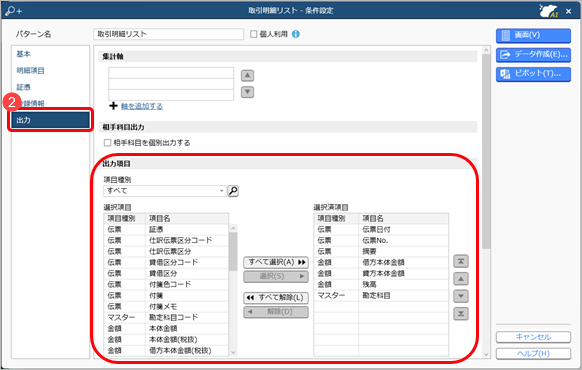Screen dimensions: 582x370
Task: Click 項目名 column header in 選択項目 list
Action: click(x=187, y=219)
